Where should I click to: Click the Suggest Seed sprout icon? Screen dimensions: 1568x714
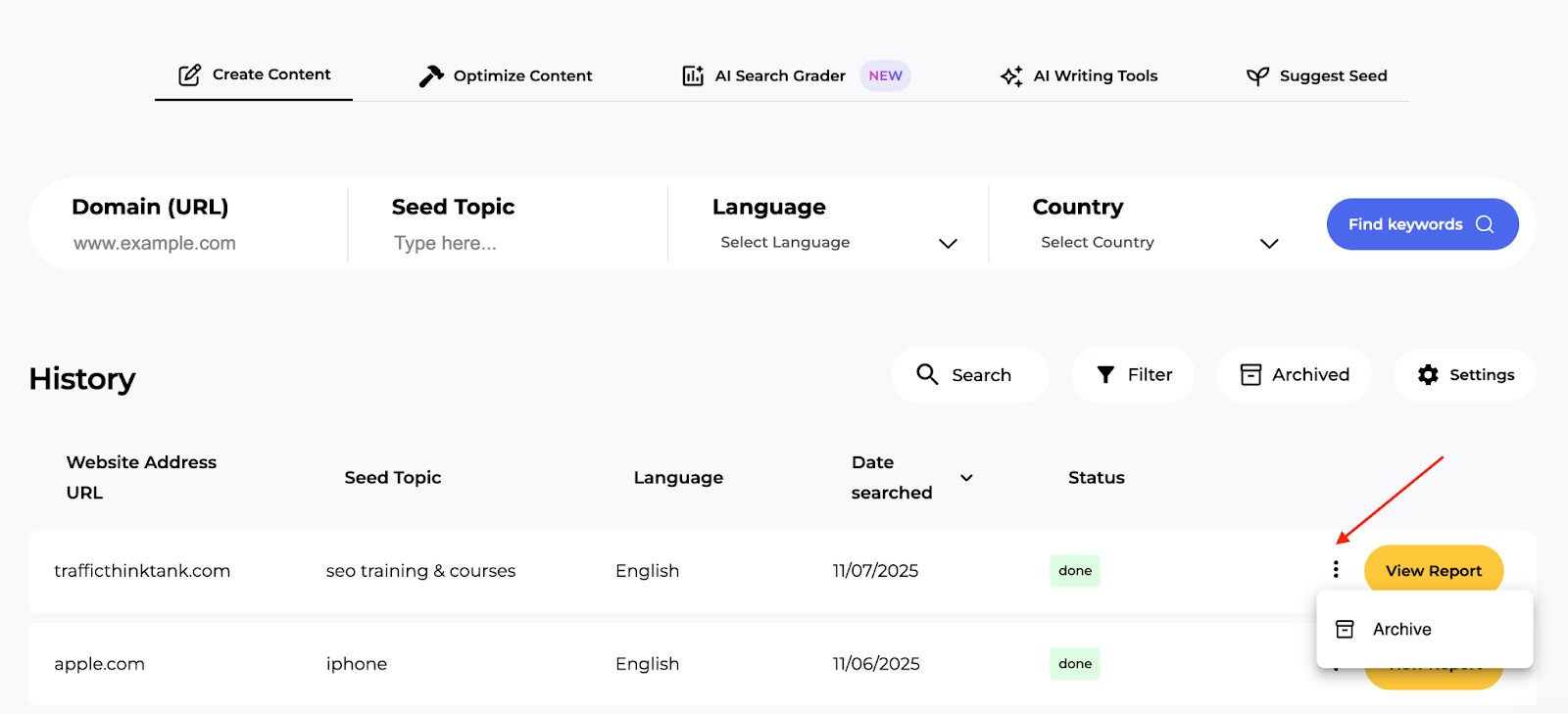click(1257, 76)
